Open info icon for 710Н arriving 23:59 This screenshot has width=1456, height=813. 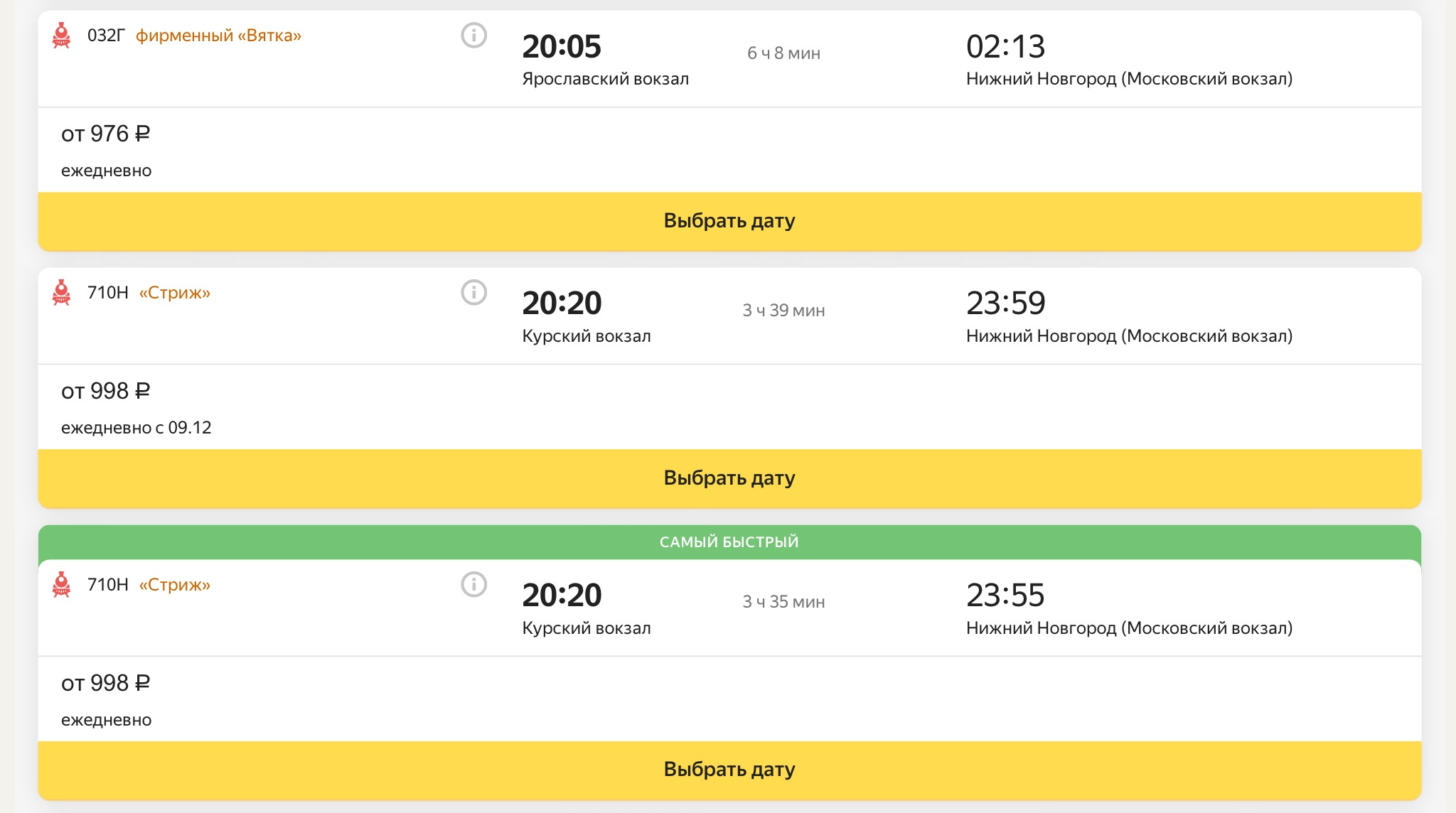(x=473, y=292)
